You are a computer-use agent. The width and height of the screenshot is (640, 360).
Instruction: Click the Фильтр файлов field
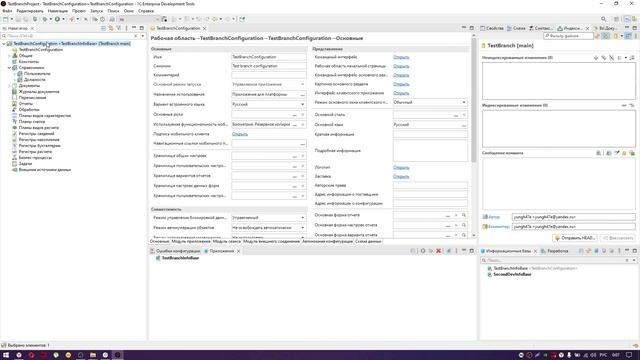click(568, 36)
